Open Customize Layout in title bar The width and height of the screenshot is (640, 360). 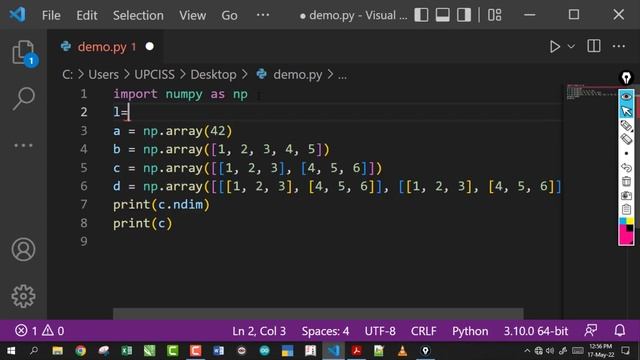tap(495, 15)
